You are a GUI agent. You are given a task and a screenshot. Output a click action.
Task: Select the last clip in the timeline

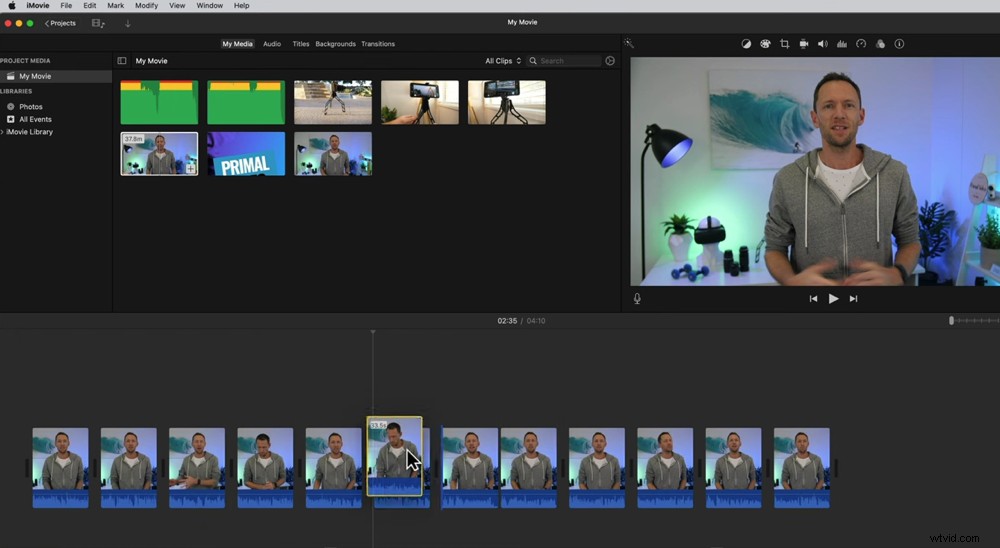(x=802, y=468)
